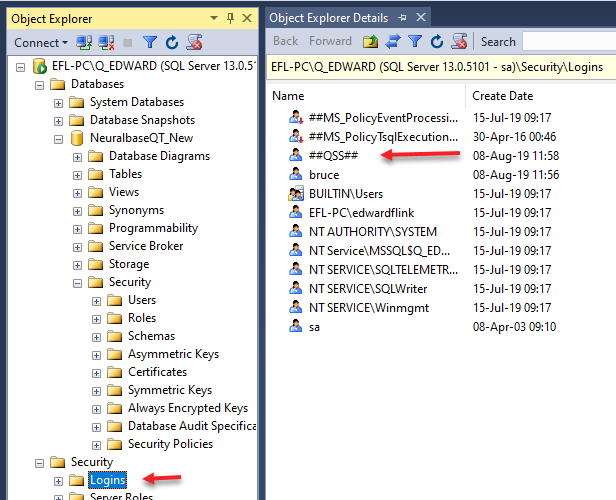Viewport: 616px width, 500px height.
Task: Click the server-level Security folder icon
Action: coord(57,462)
